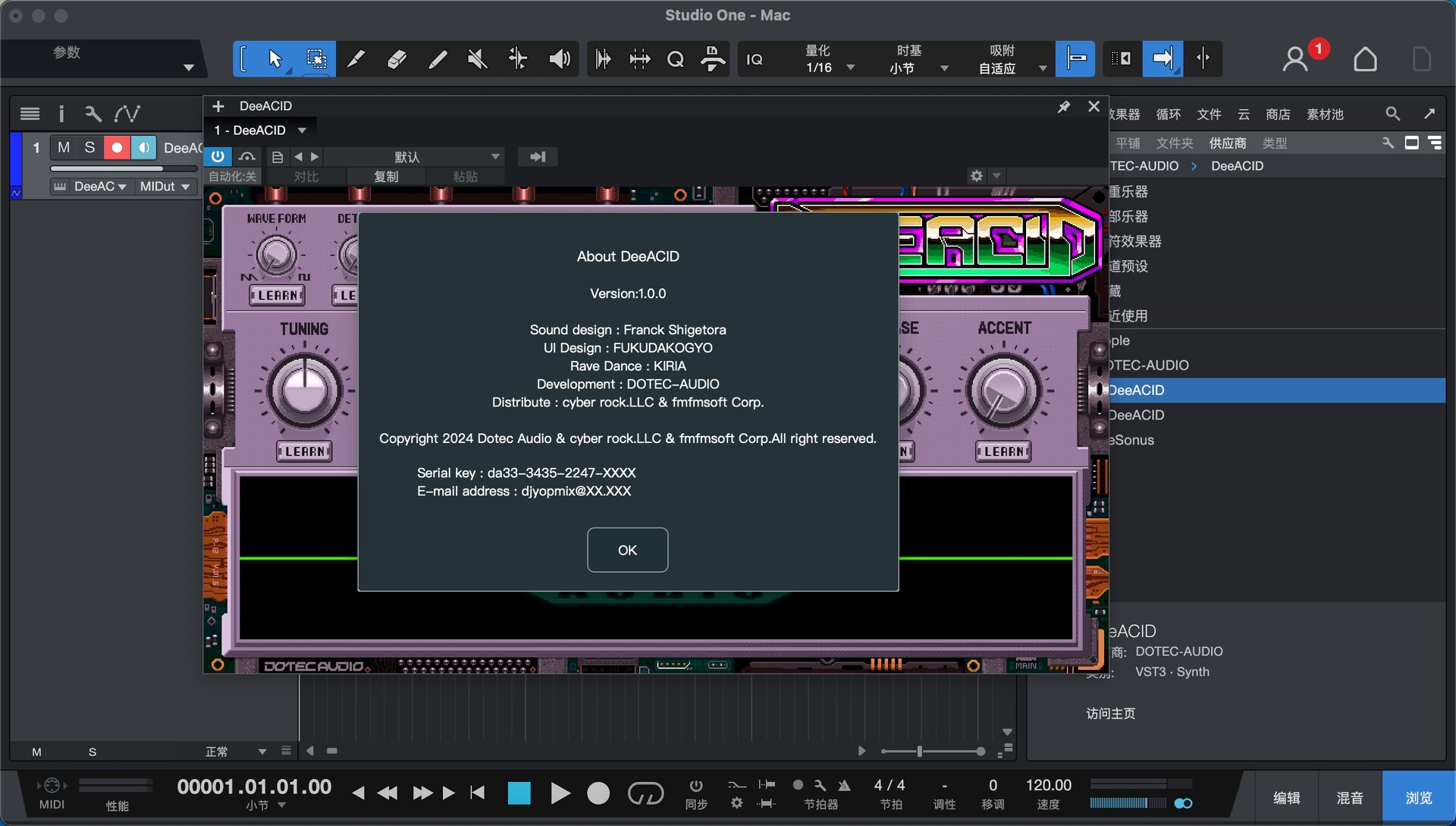The width and height of the screenshot is (1456, 826).
Task: Click LEARN under the WAVE FORM knob
Action: (278, 295)
